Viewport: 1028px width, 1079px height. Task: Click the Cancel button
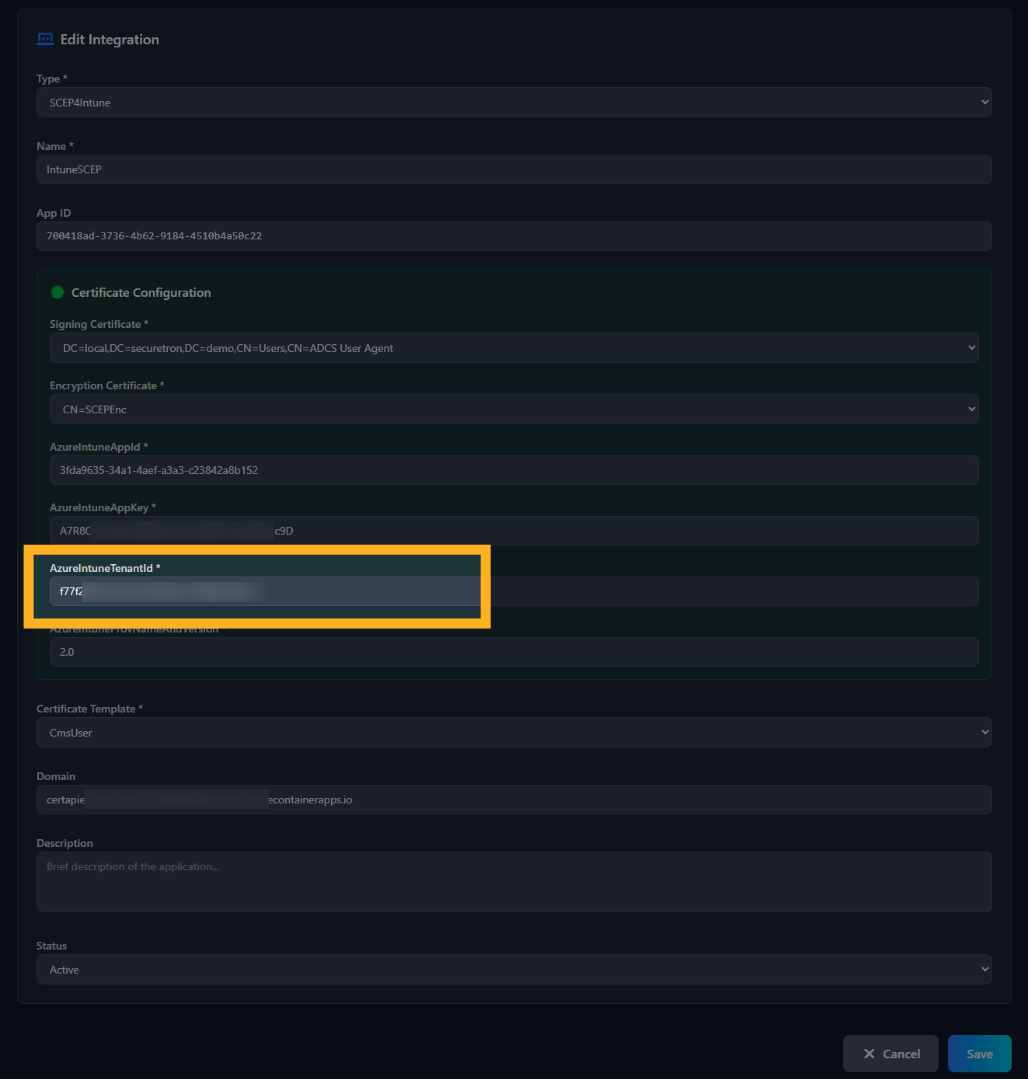[890, 1053]
